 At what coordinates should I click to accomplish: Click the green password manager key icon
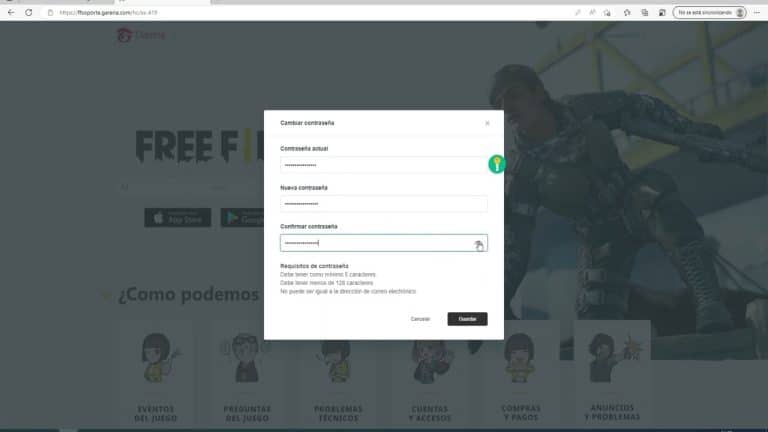pos(497,164)
